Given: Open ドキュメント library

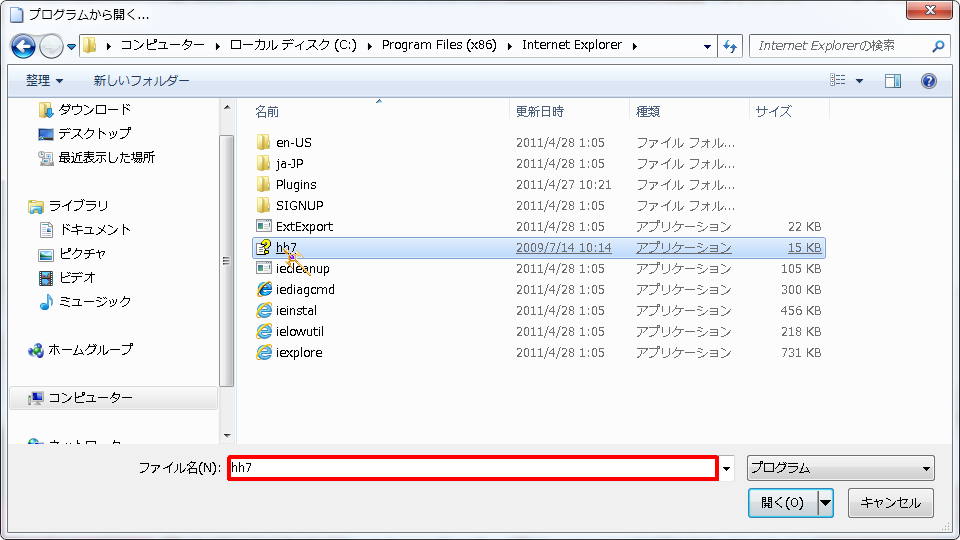Looking at the screenshot, I should (84, 230).
